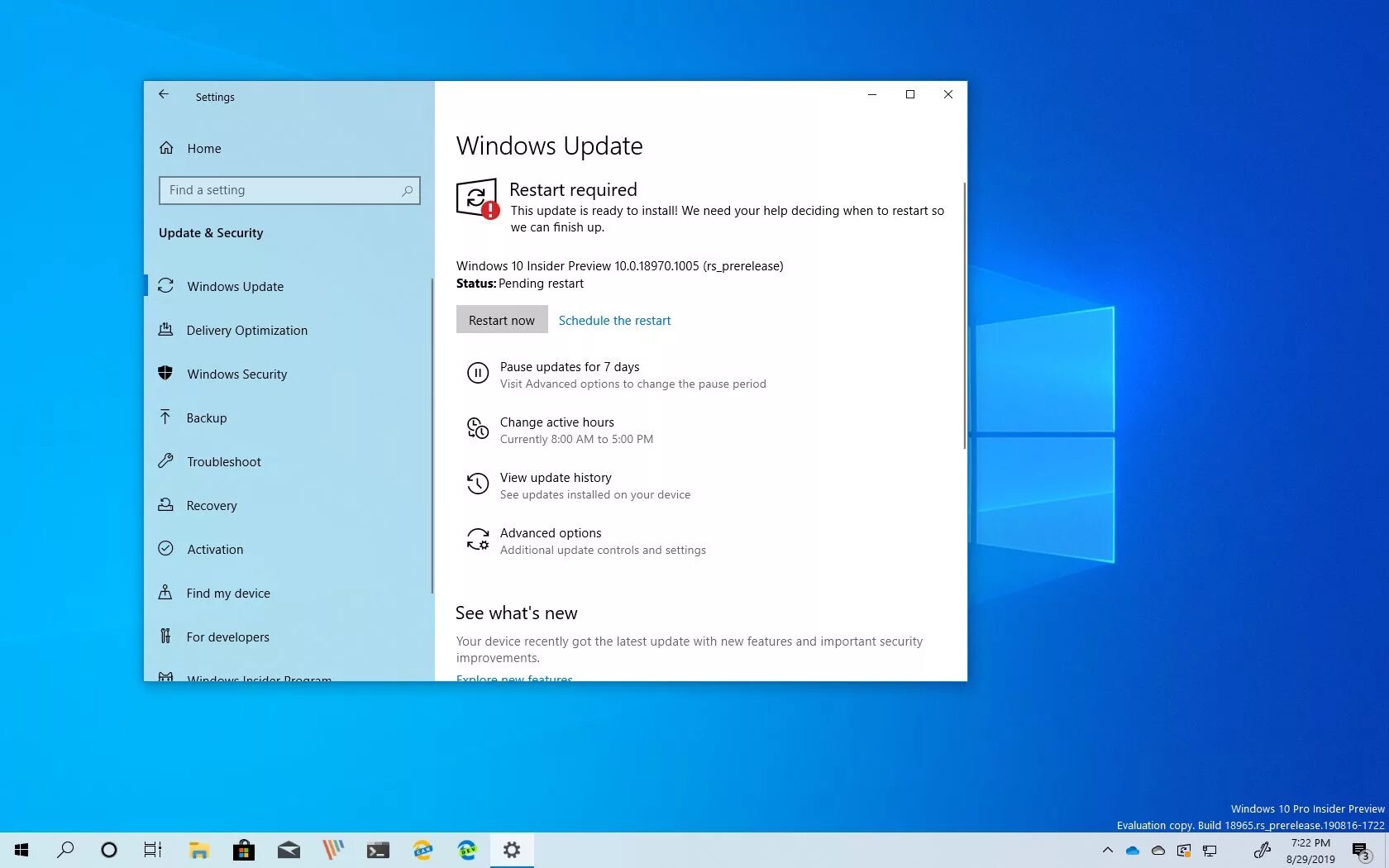Open the Windows Start menu
The height and width of the screenshot is (868, 1389).
[21, 850]
